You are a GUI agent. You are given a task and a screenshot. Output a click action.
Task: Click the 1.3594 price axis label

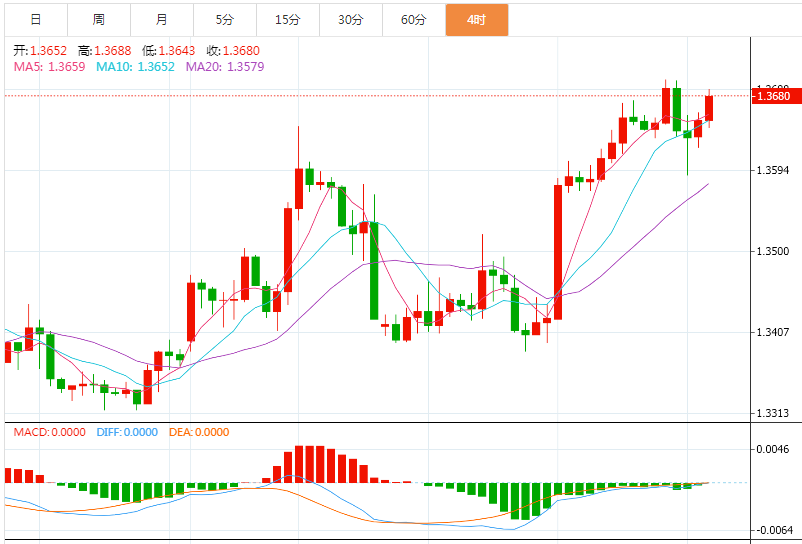tap(772, 170)
